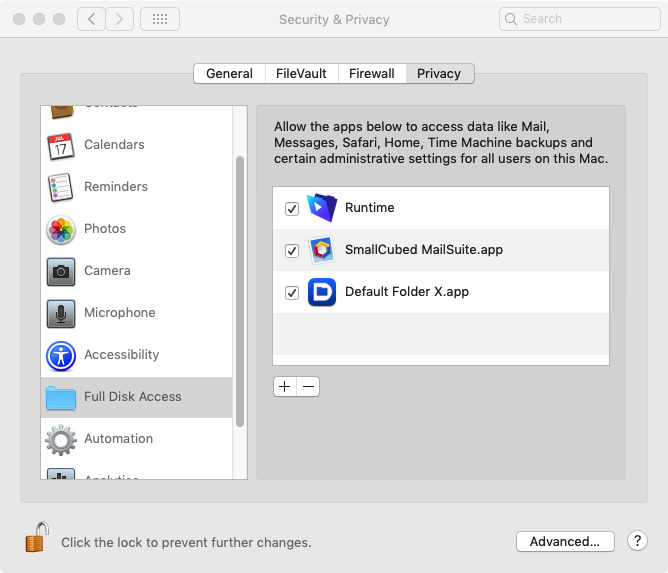This screenshot has height=573, width=668.
Task: Uncheck the SmallCubed MailSuite.app checkbox
Action: 292,251
